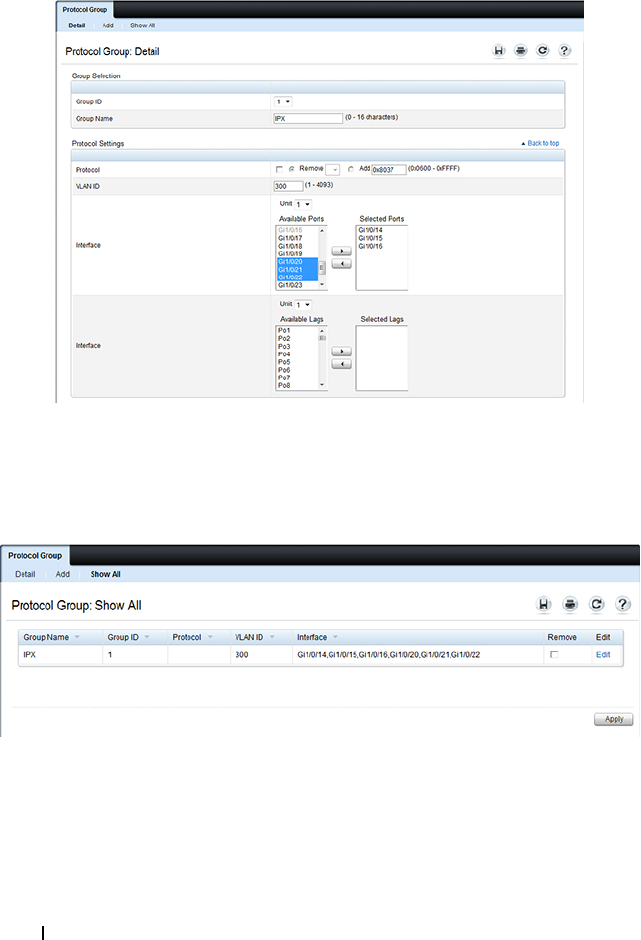The width and height of the screenshot is (641, 940).
Task: Click the Back to top link
Action: pos(540,143)
